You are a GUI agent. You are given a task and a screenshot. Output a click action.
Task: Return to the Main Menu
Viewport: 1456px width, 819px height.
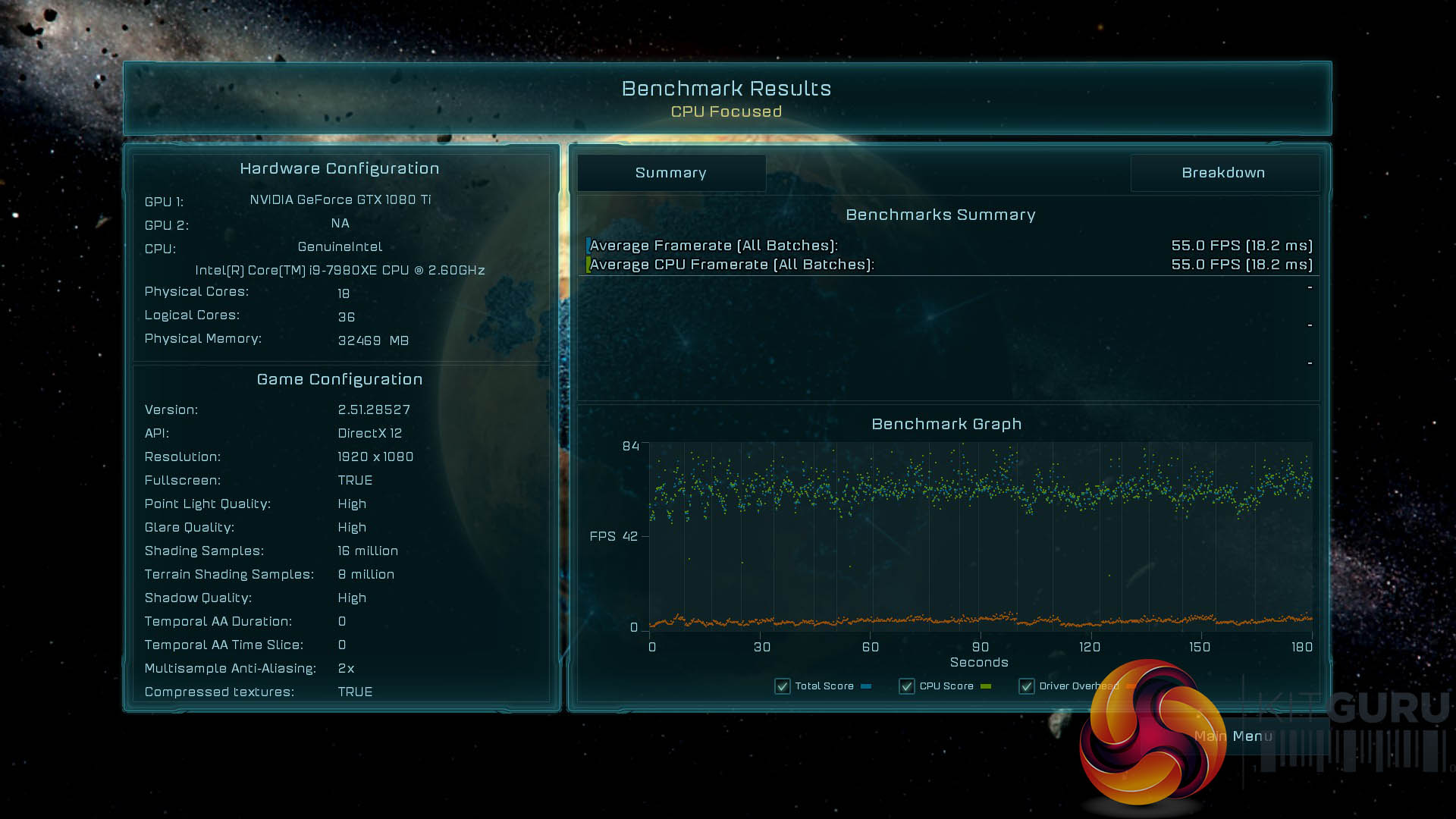[x=1251, y=736]
